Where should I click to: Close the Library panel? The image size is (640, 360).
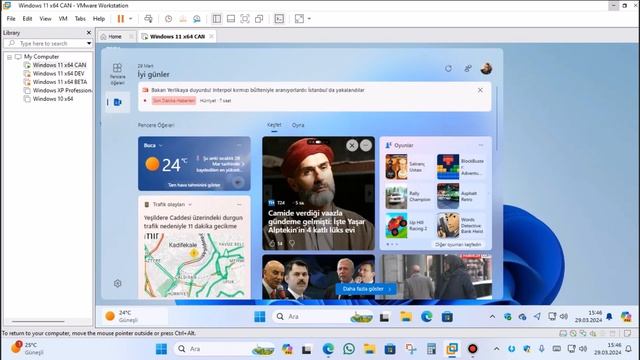click(x=89, y=33)
